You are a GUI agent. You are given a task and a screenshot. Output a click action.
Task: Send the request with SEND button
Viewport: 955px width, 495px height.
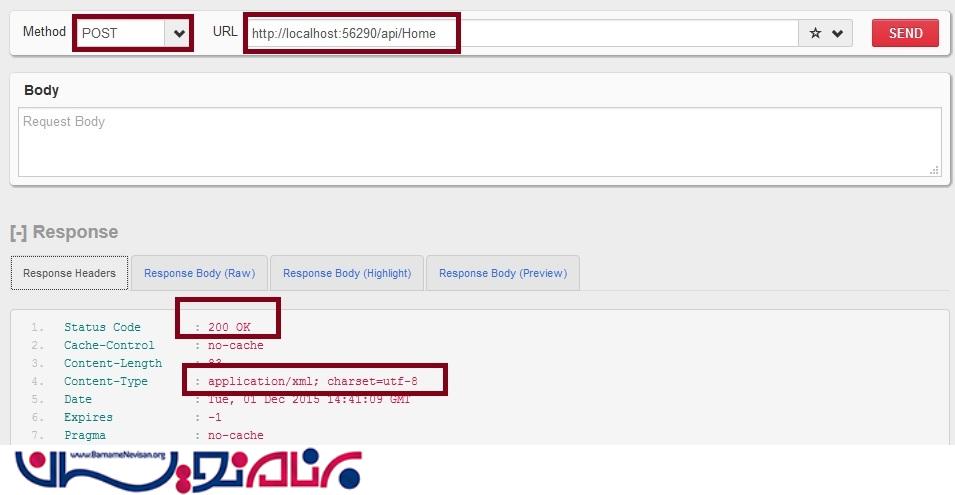(905, 33)
